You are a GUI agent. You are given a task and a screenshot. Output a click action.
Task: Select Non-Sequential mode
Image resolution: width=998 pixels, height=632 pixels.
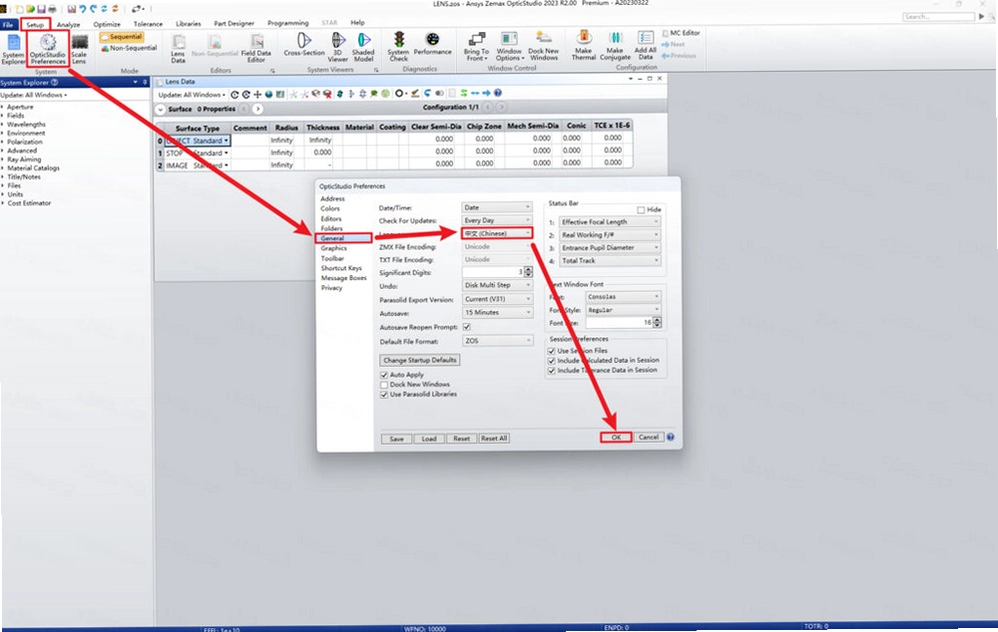129,48
